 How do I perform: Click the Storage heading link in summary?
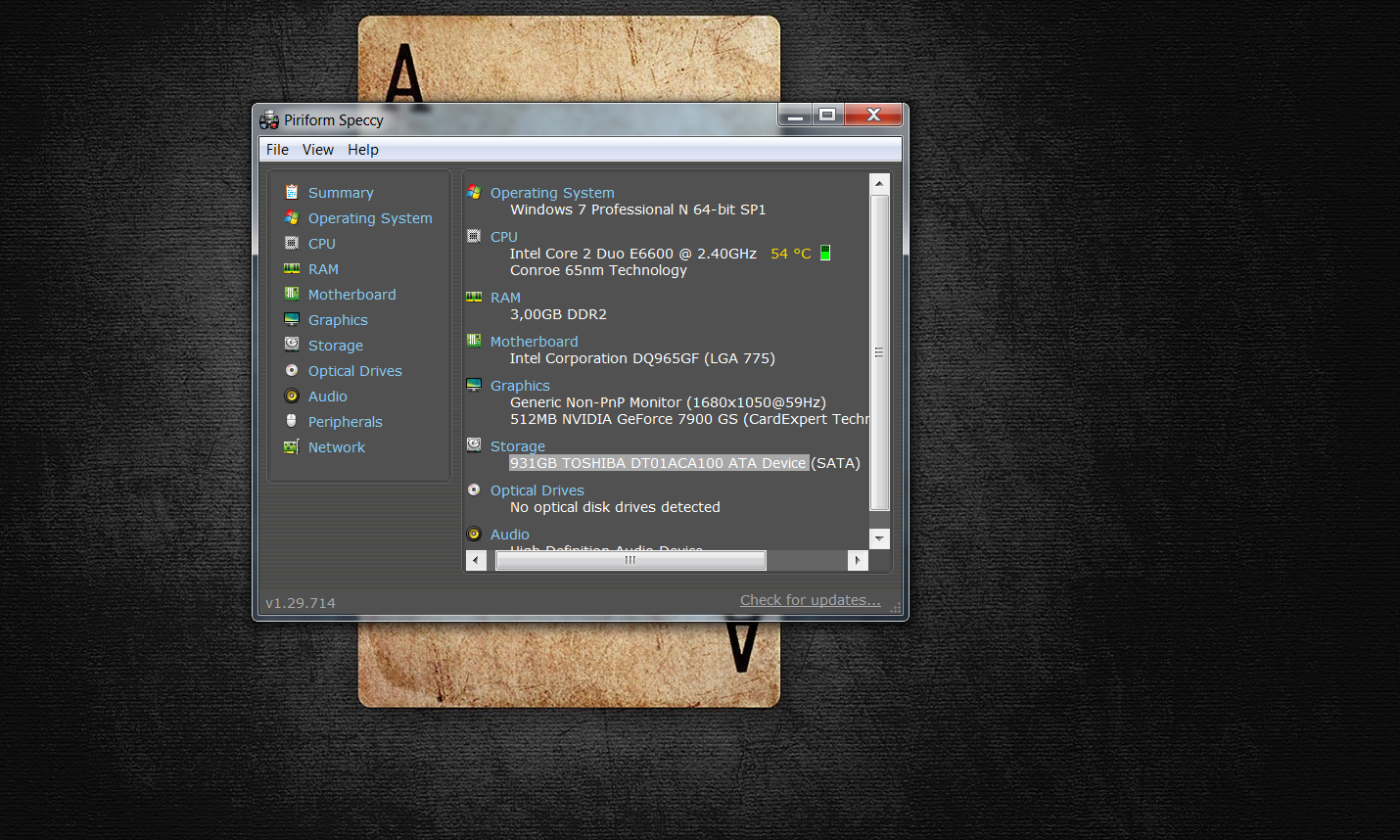(518, 446)
